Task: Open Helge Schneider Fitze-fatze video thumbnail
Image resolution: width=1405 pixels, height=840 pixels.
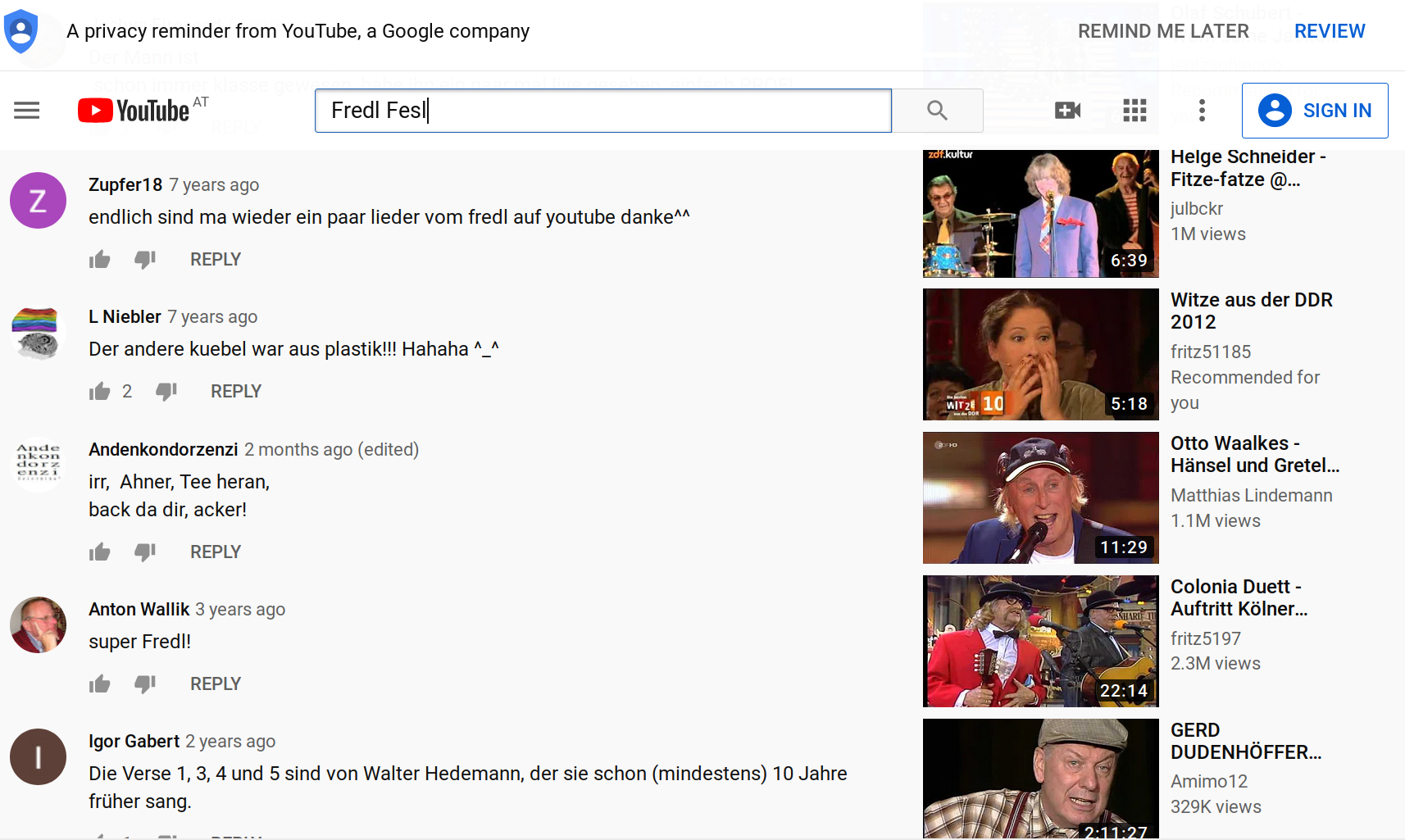Action: 1040,213
